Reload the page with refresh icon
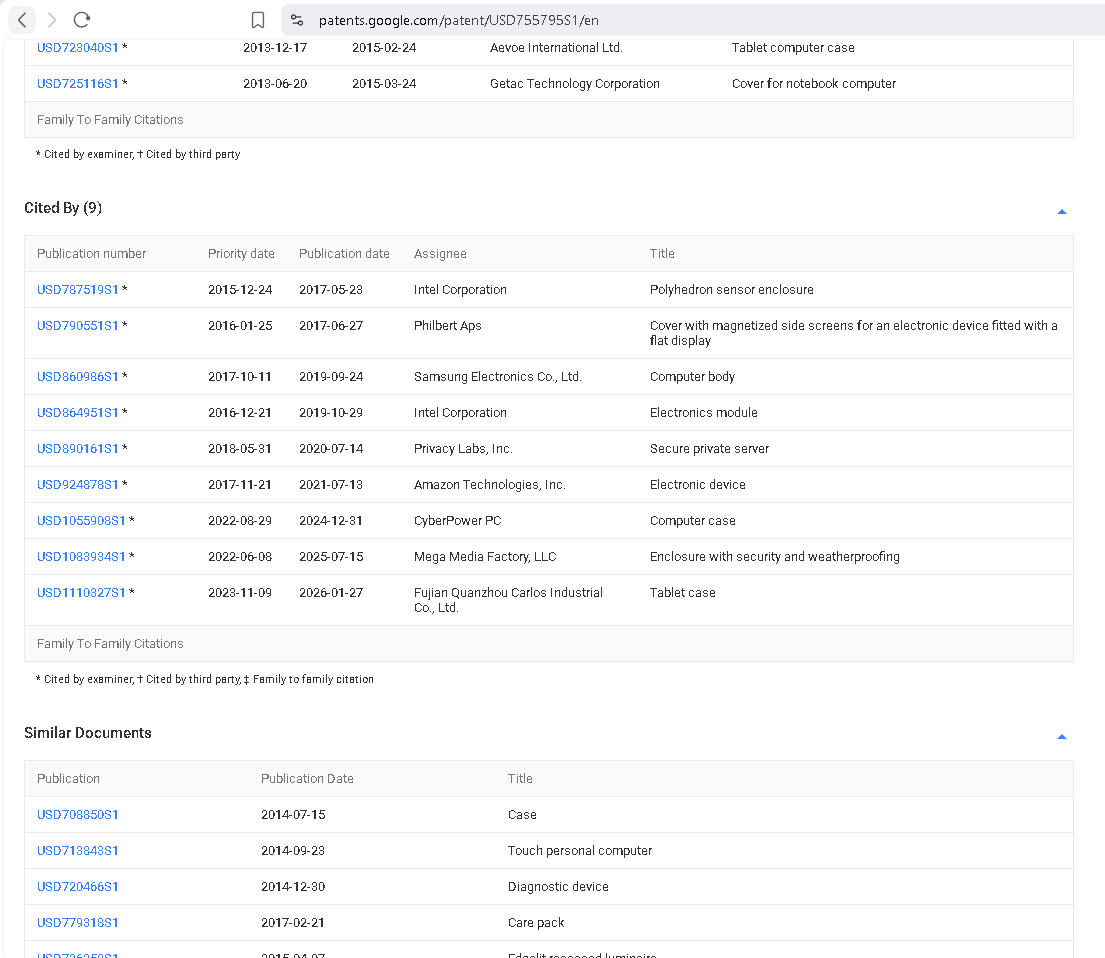Viewport: 1105px width, 958px height. [82, 20]
